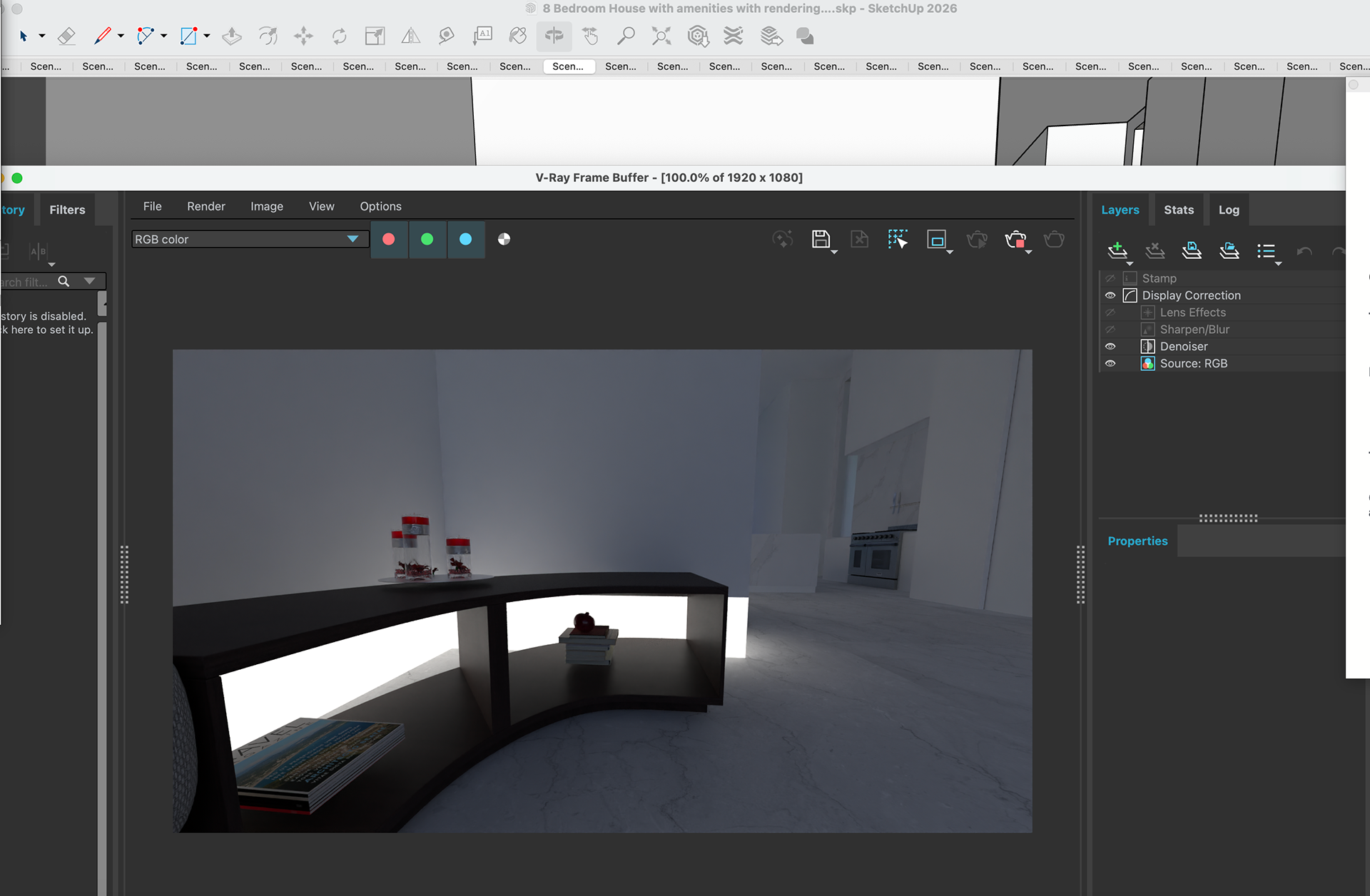Hide the Denoiser layer
The width and height of the screenshot is (1370, 896).
pyautogui.click(x=1110, y=347)
